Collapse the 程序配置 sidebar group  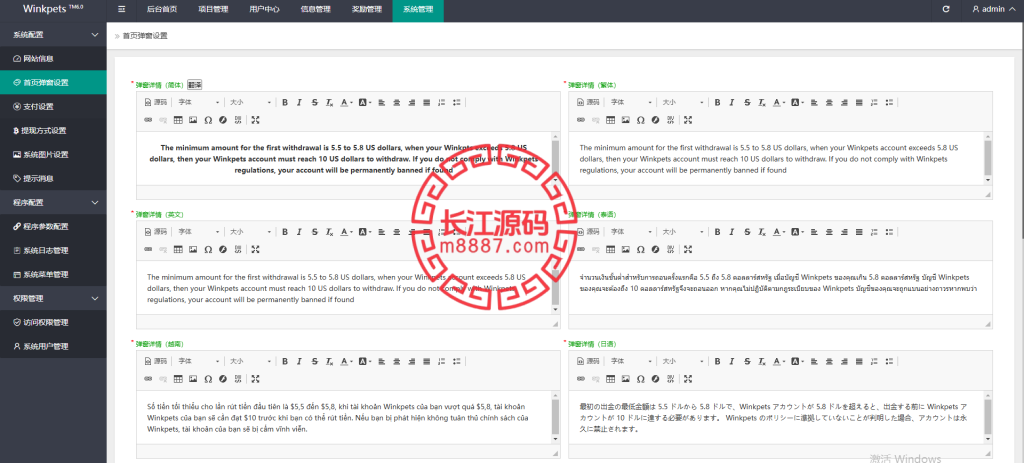[53, 202]
